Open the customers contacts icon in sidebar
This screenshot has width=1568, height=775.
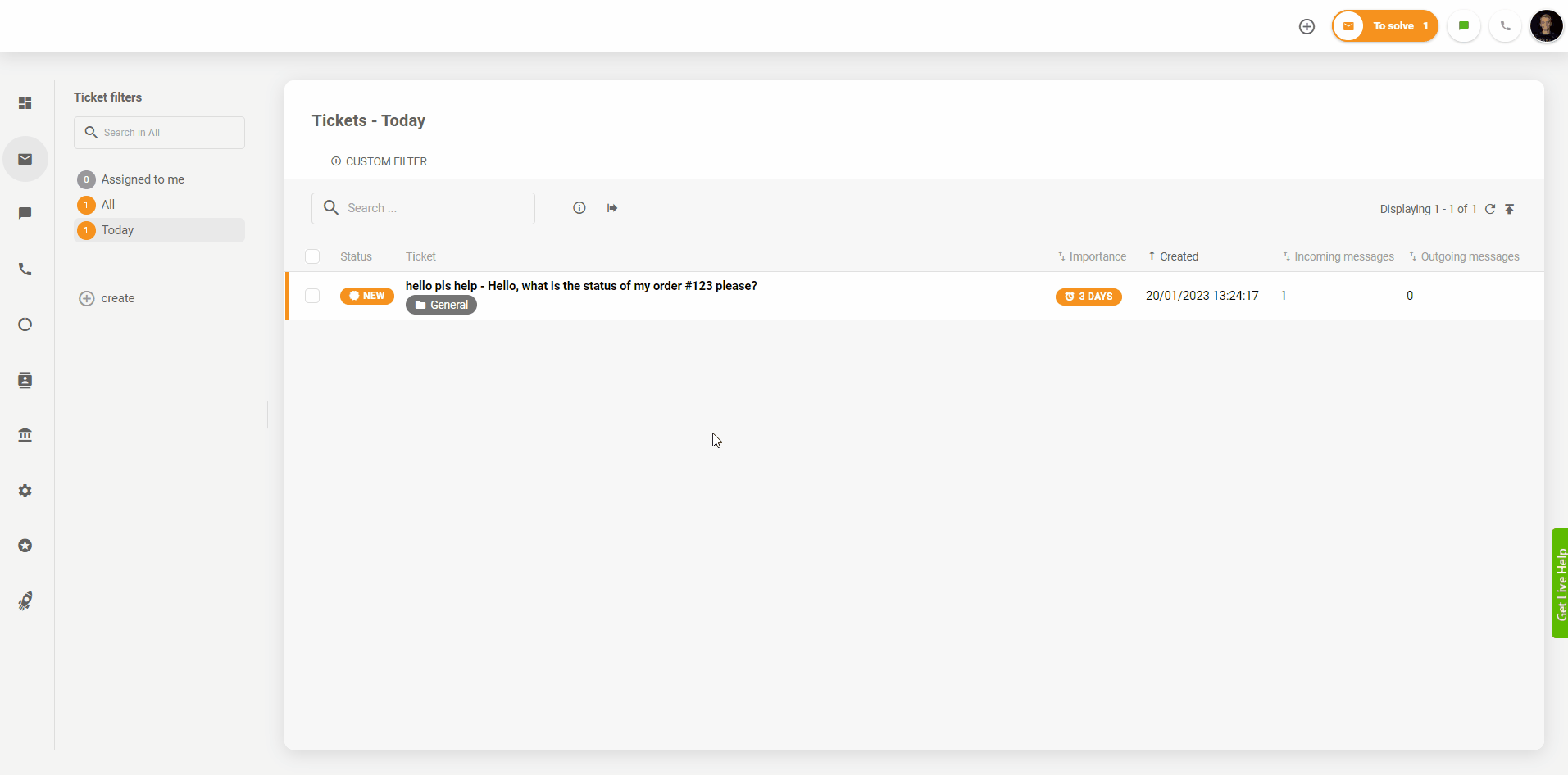[25, 380]
